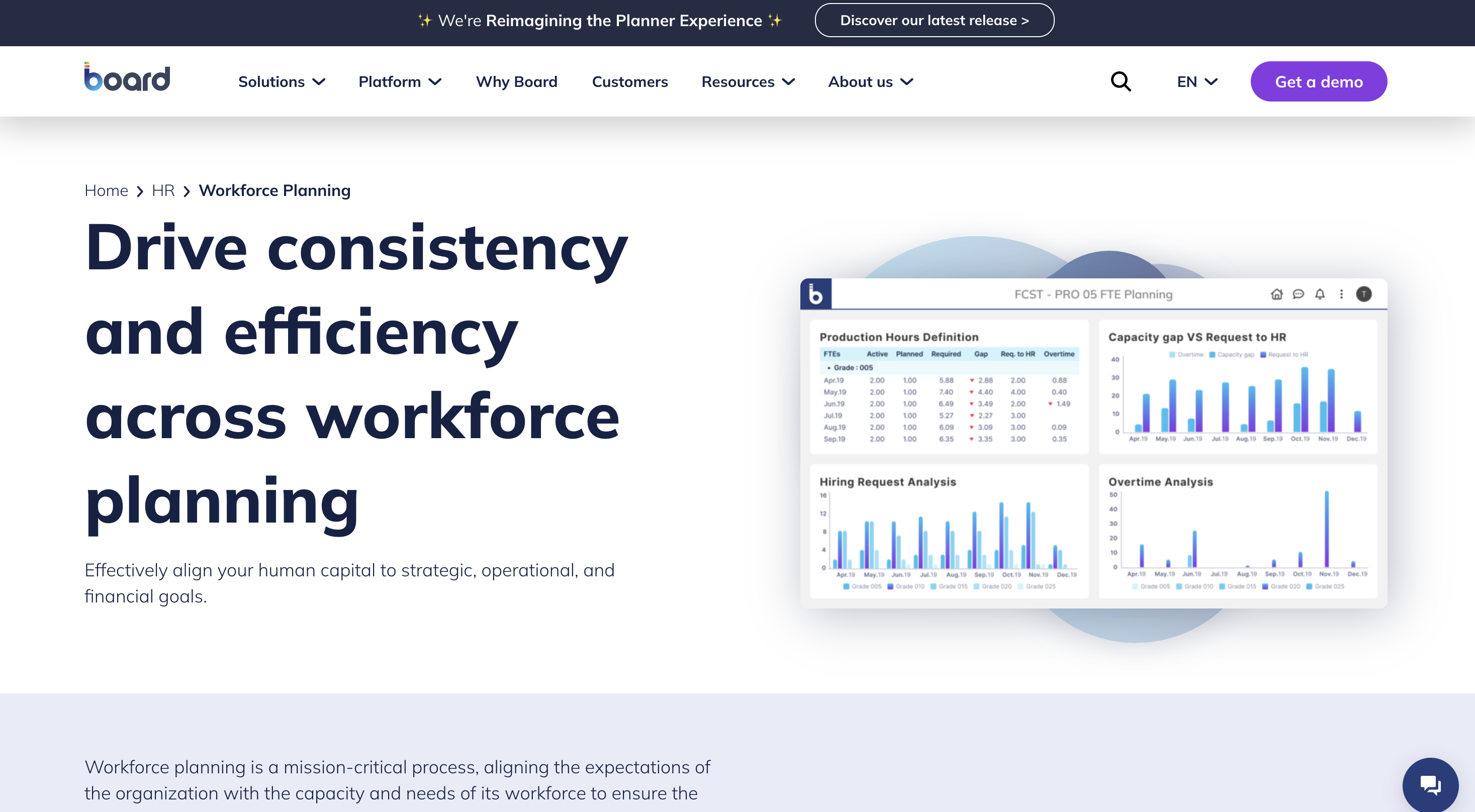
Task: Open the chat widget bubble icon
Action: pos(1430,785)
